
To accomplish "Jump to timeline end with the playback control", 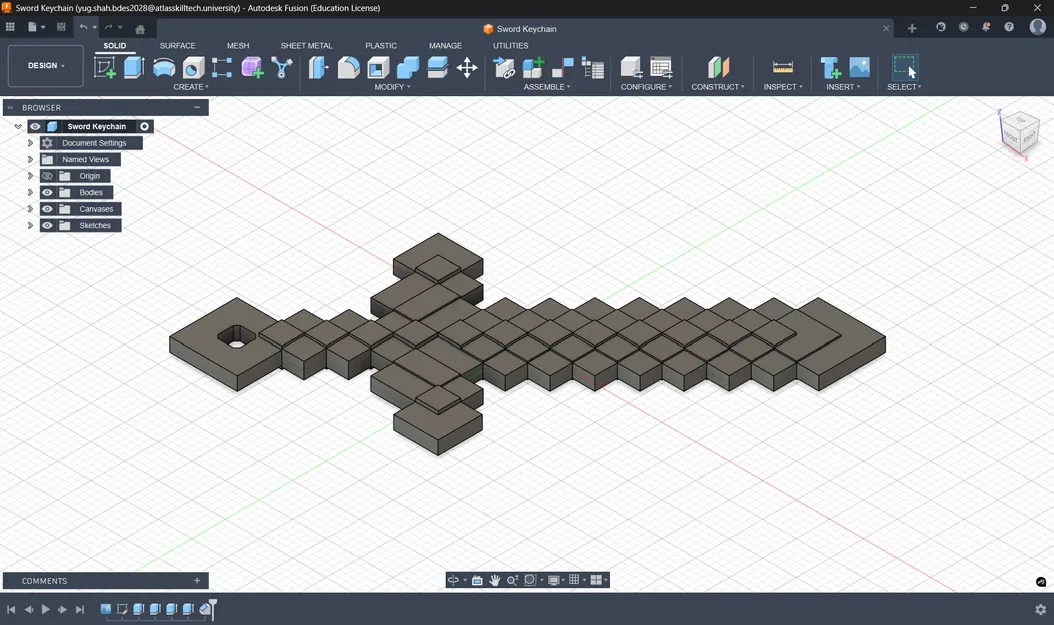I will pos(80,608).
